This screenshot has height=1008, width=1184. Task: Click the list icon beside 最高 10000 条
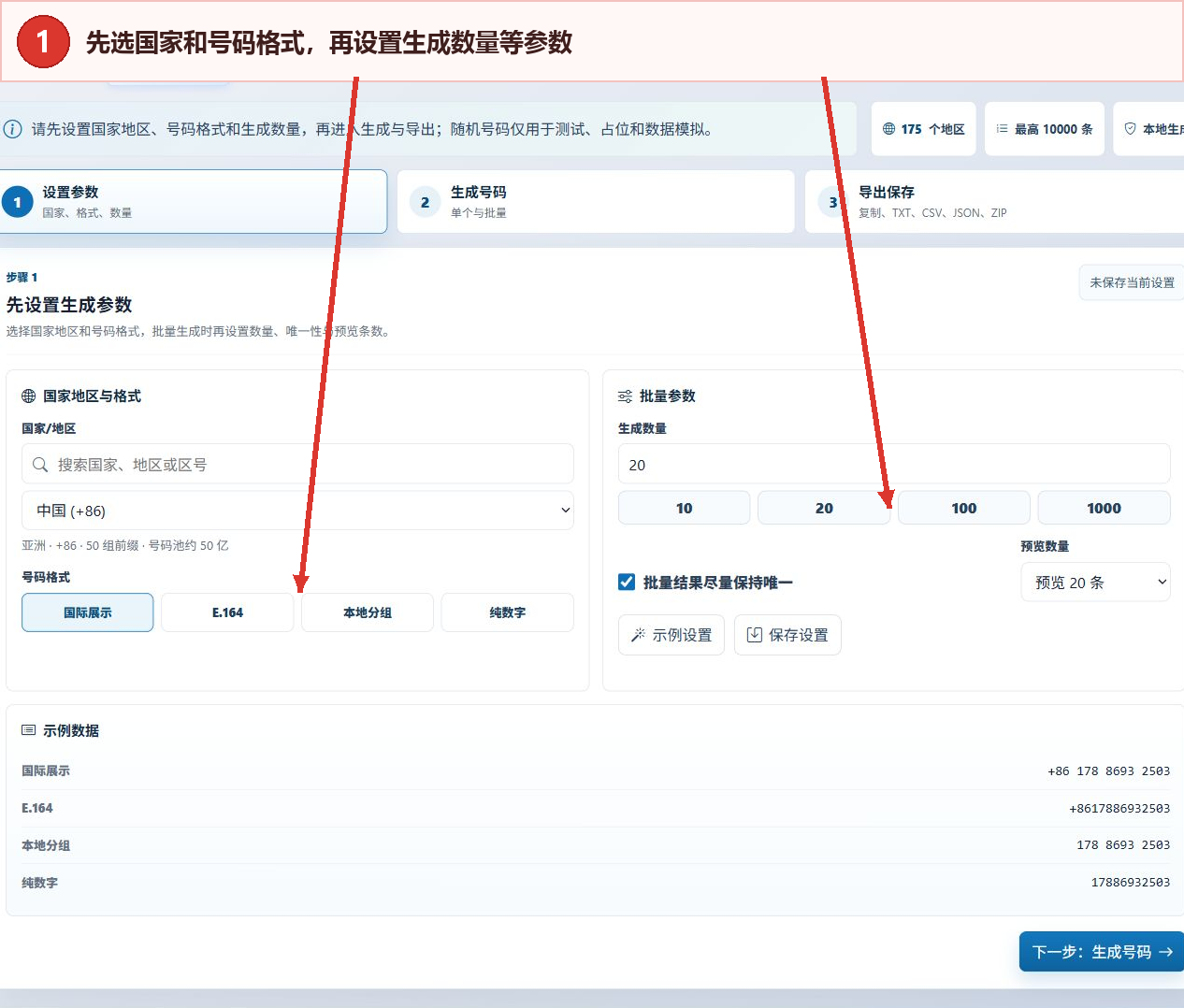pyautogui.click(x=1003, y=129)
